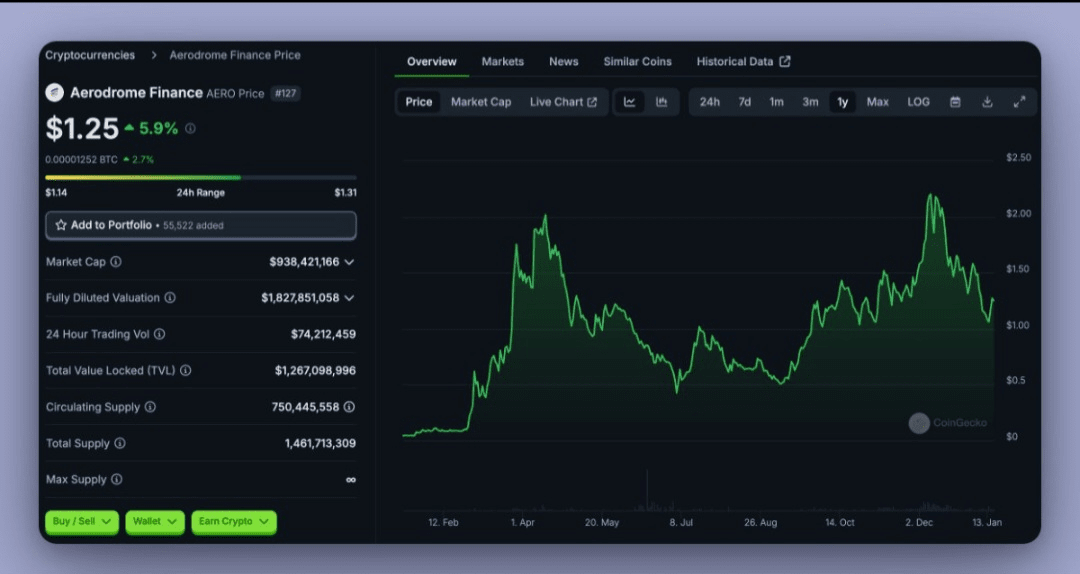Viewport: 1080px width, 574px height.
Task: Expand Market Cap value chevron
Action: [x=349, y=262]
